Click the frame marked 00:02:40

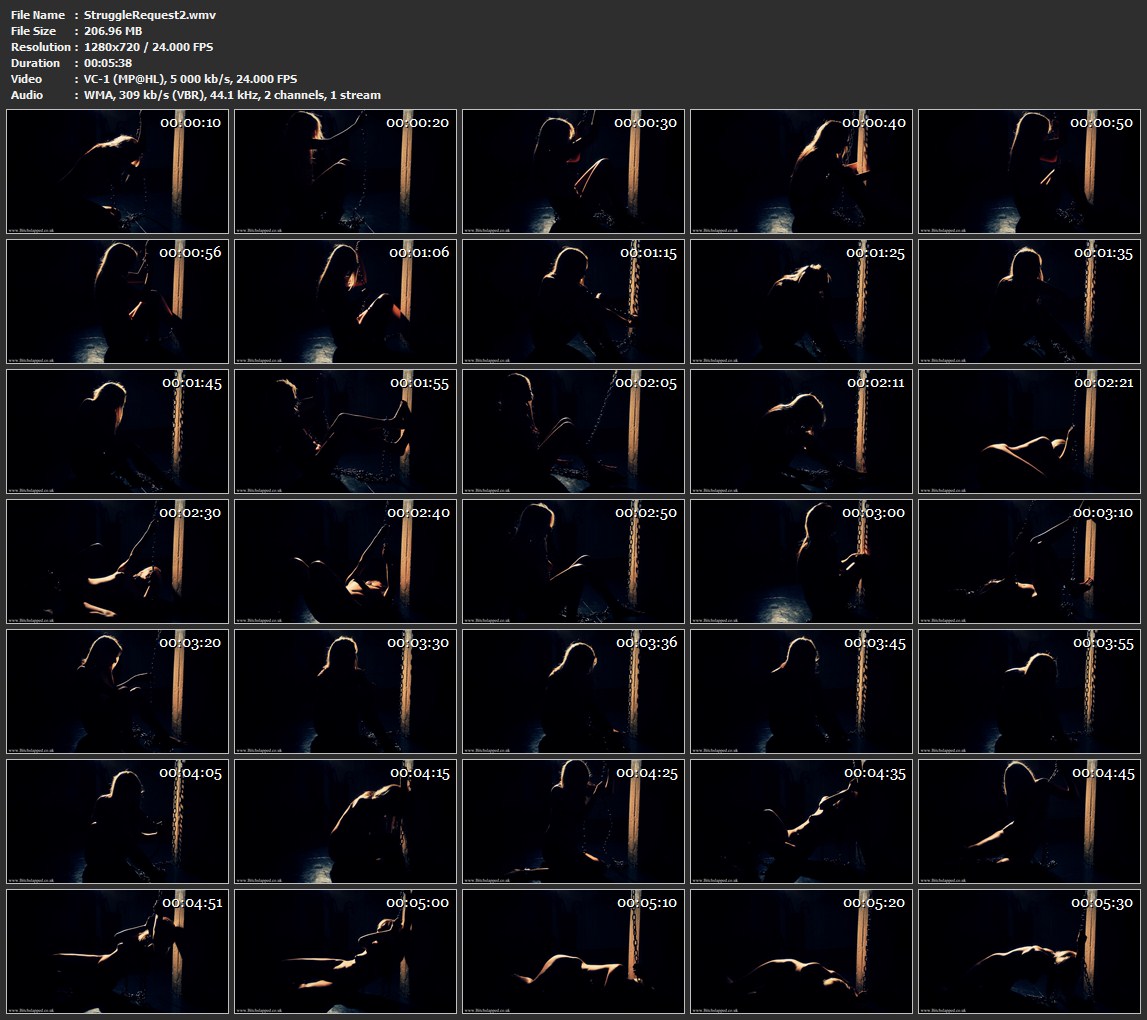pyautogui.click(x=345, y=561)
